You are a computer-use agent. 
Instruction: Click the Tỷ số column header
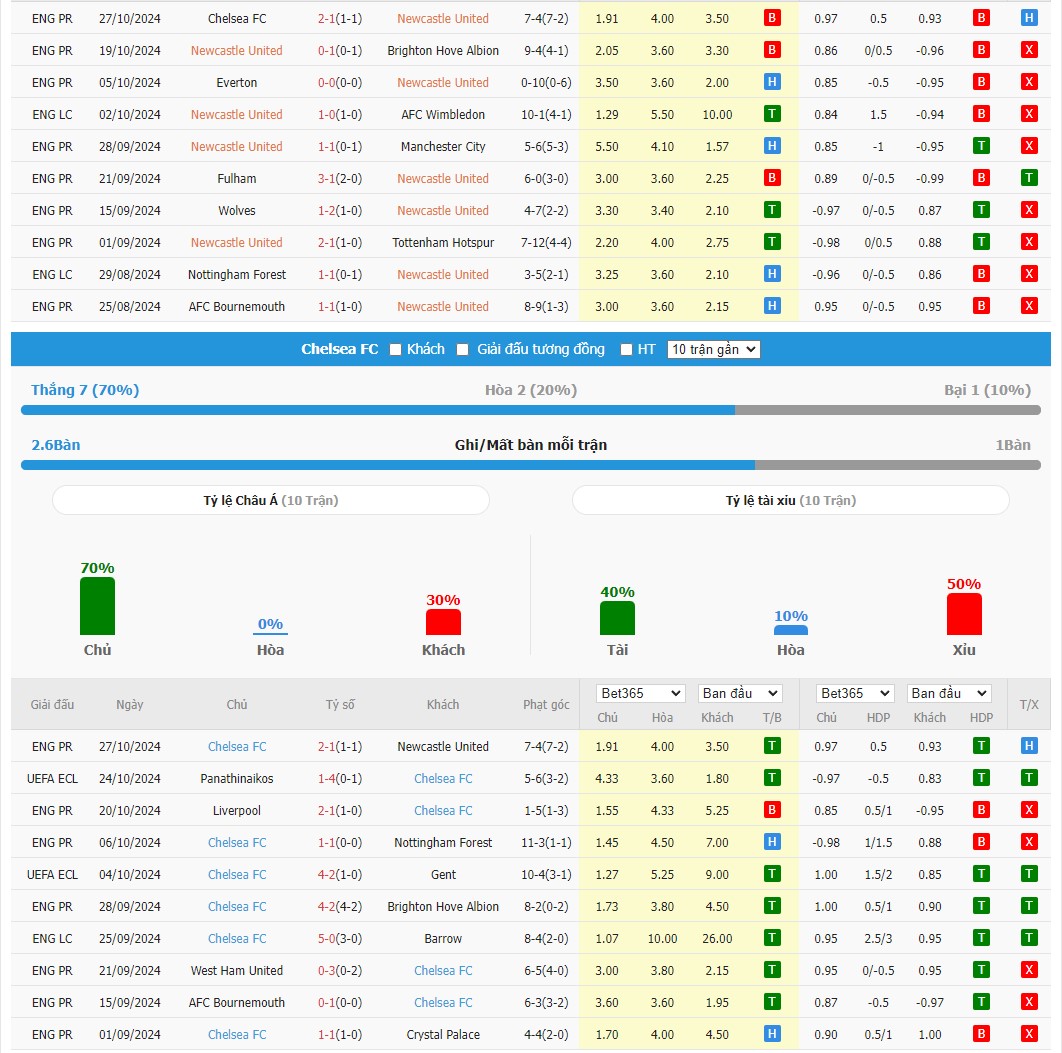[340, 704]
